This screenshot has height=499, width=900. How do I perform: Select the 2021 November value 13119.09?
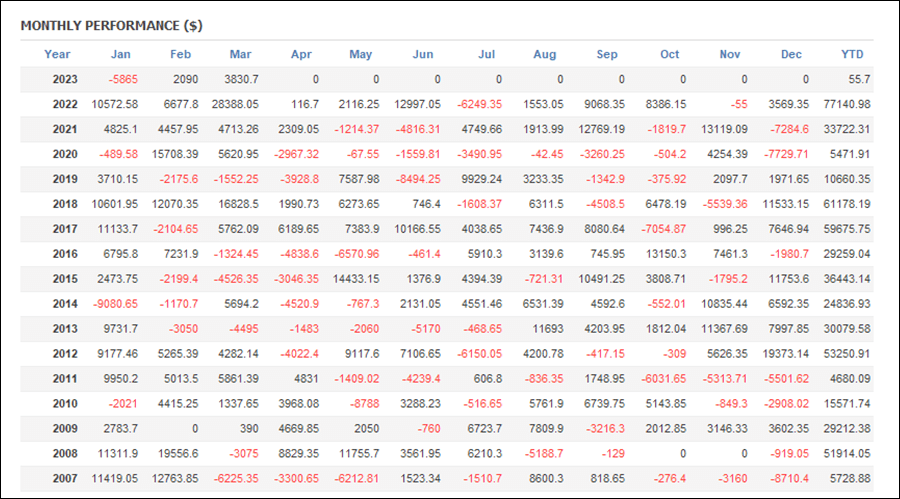(x=724, y=129)
